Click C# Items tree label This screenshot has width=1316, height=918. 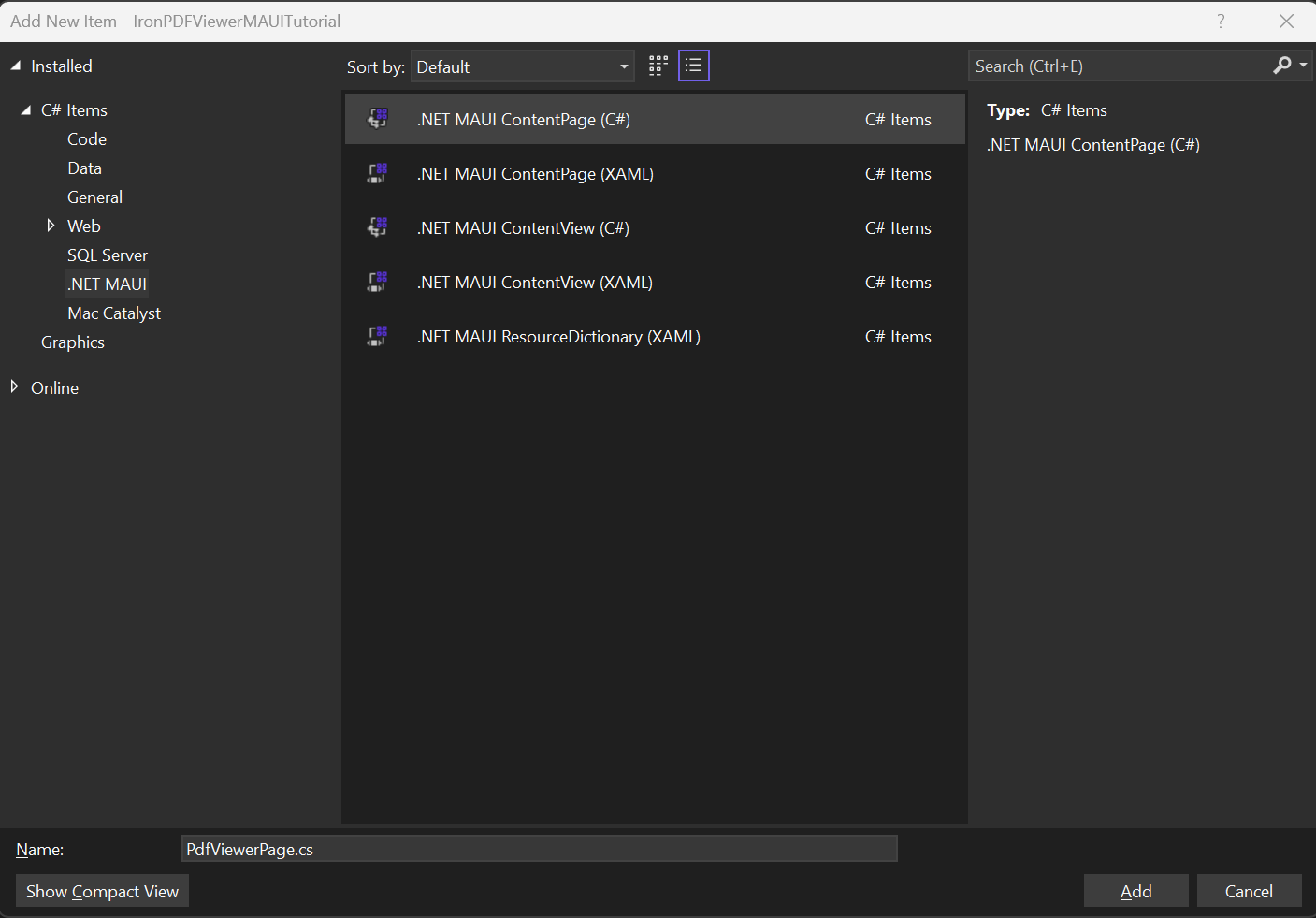click(x=75, y=110)
